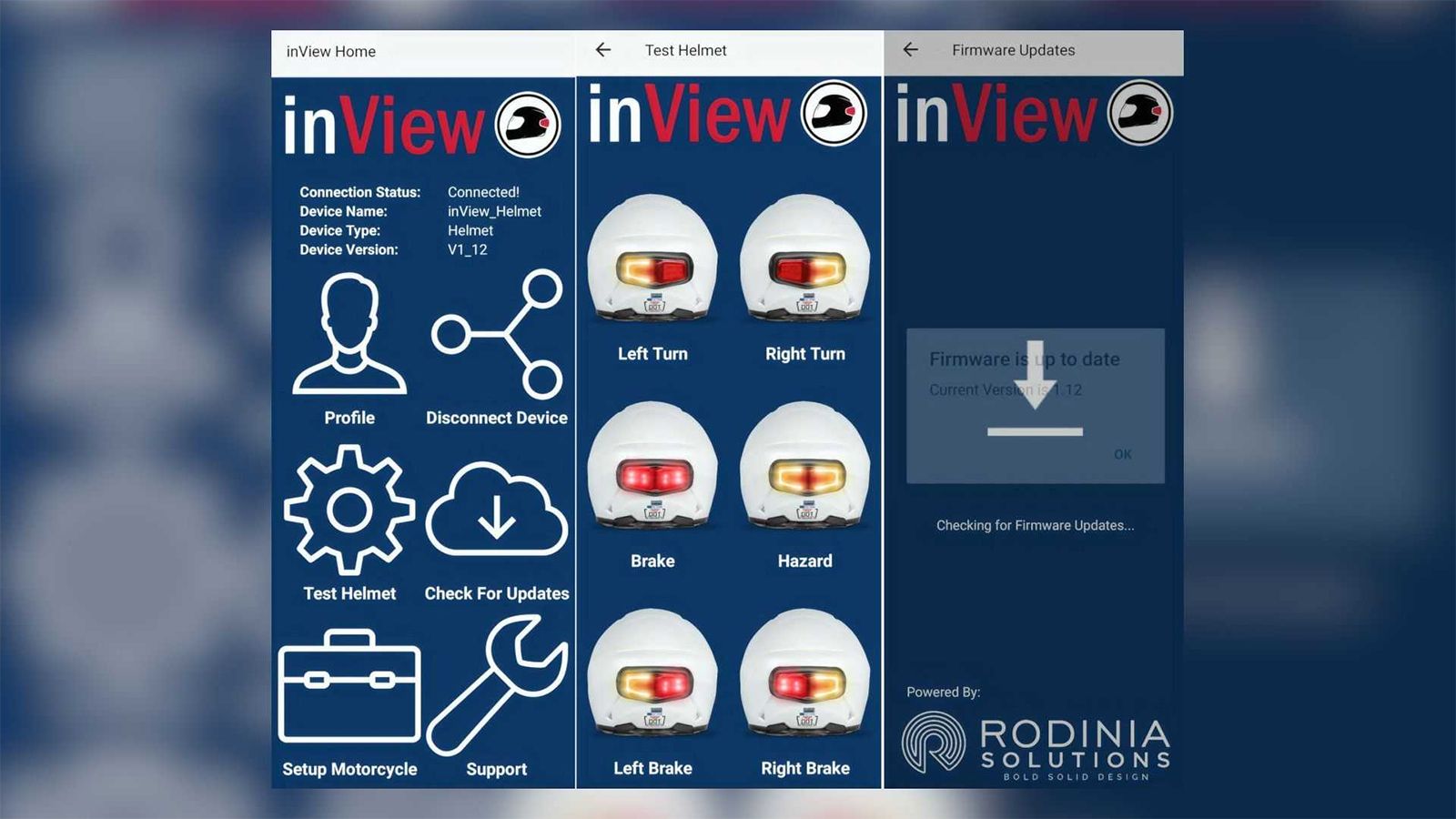
Task: Click the Right Brake caption
Action: point(805,768)
